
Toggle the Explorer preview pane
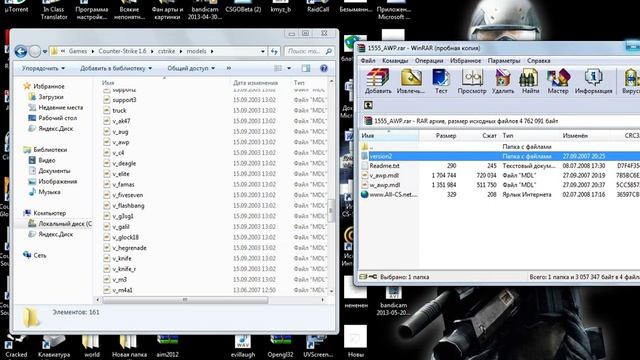pyautogui.click(x=306, y=68)
